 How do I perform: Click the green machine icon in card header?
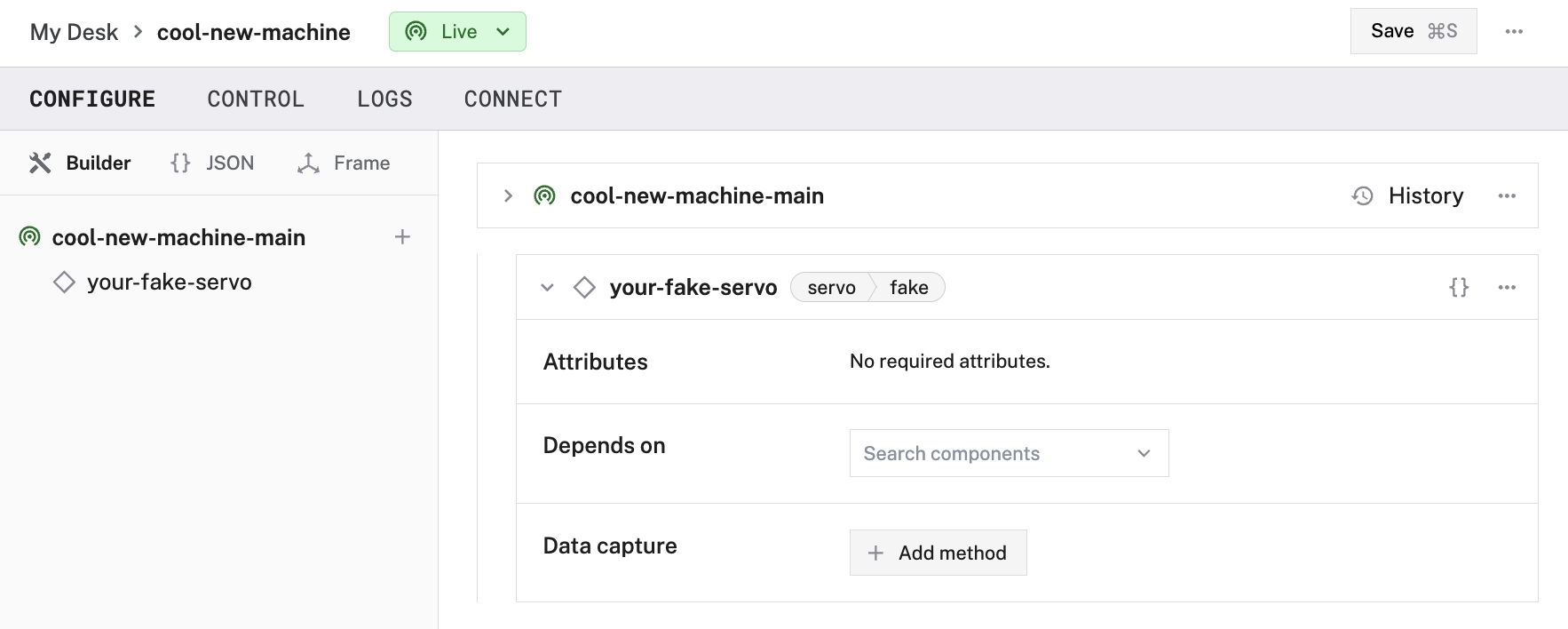[544, 196]
